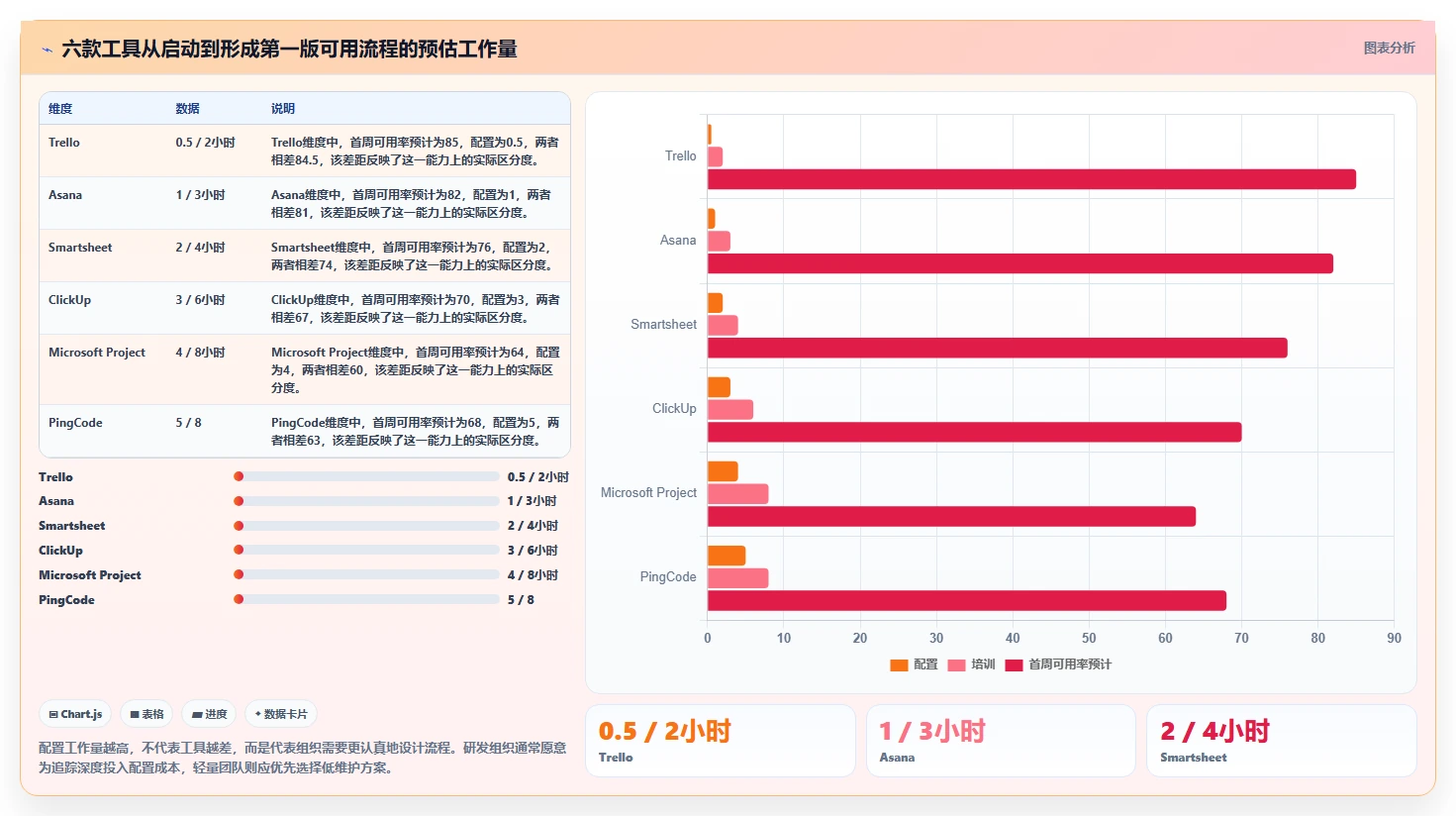Click Microsoft Project's orange 配置 chart bar
Screen dimensions: 1456x816
(723, 471)
